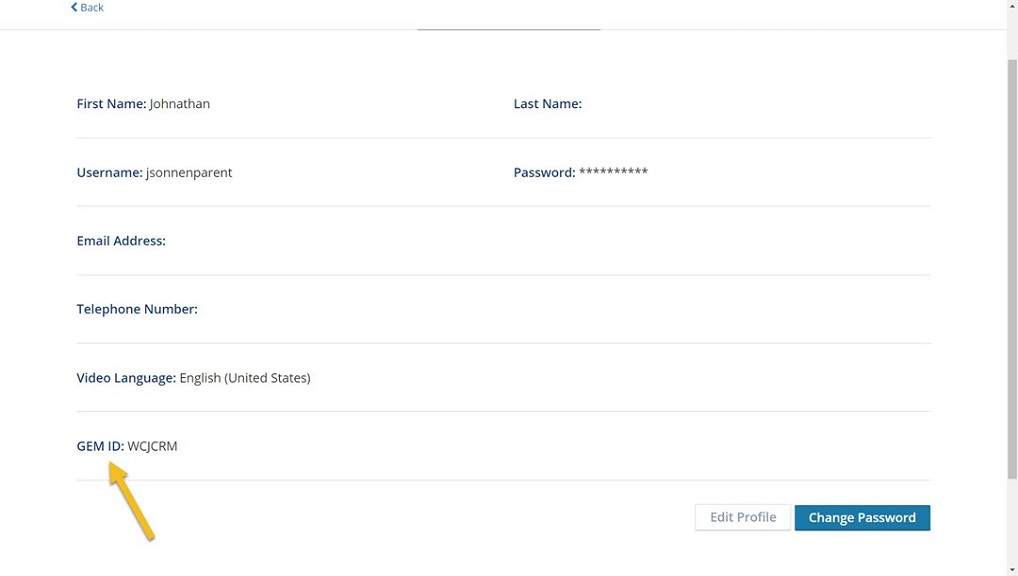The width and height of the screenshot is (1018, 576).
Task: Click the scrollbar down arrow icon
Action: coord(1012,570)
